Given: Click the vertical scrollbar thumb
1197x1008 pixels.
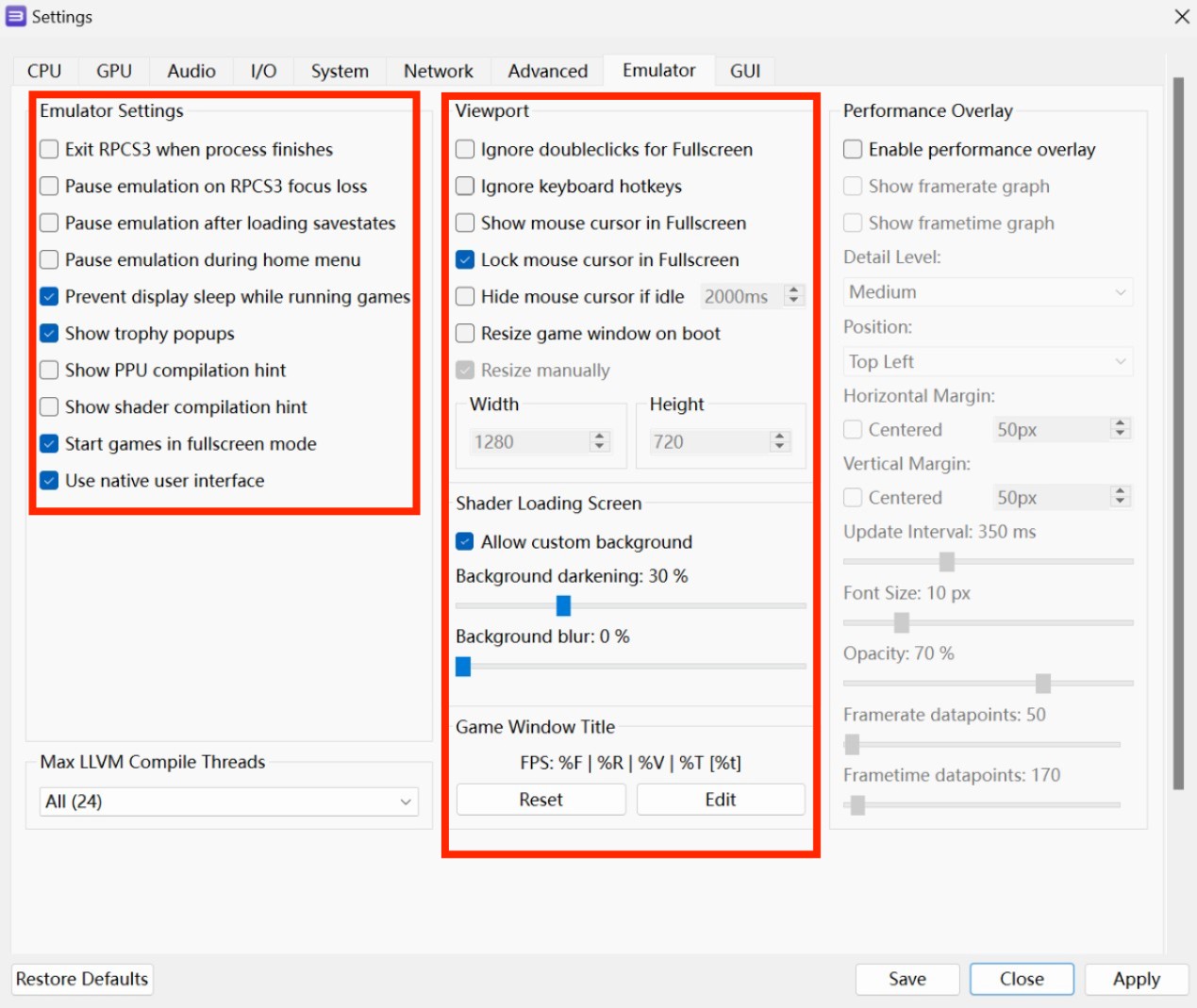Looking at the screenshot, I should (x=1178, y=434).
